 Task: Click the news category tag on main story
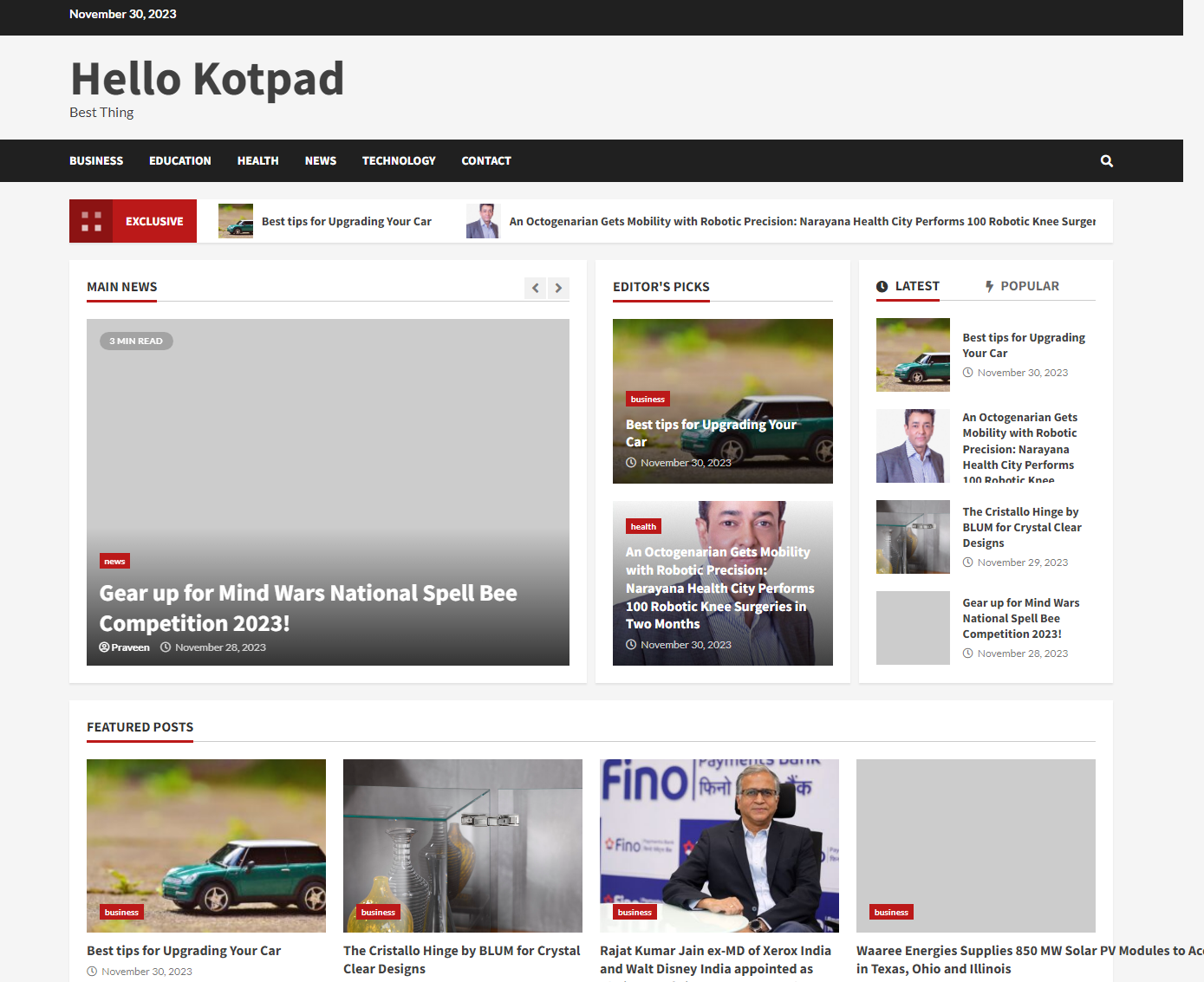pos(114,562)
